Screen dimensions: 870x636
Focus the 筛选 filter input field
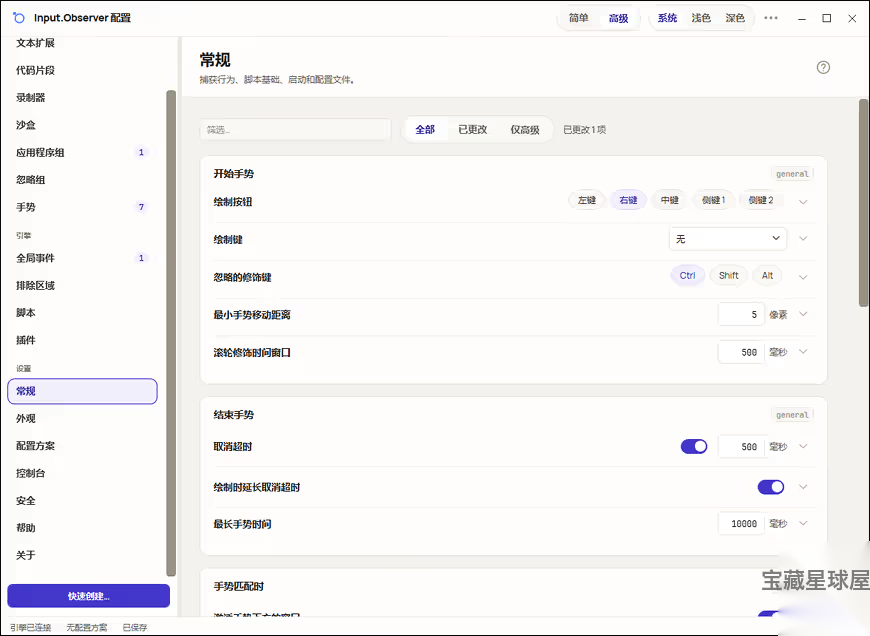pyautogui.click(x=295, y=129)
